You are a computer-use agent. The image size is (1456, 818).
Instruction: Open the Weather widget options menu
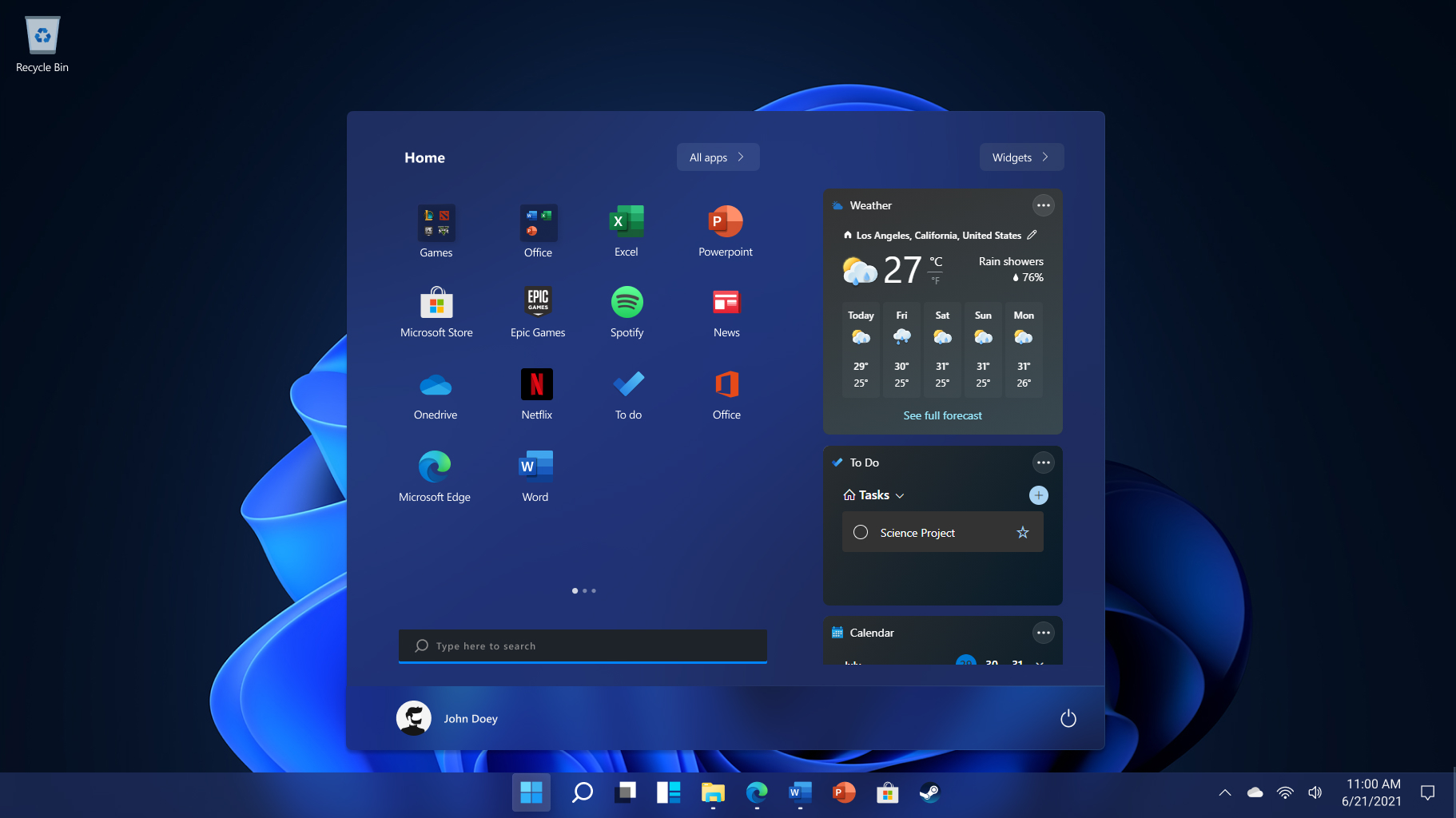pyautogui.click(x=1043, y=205)
